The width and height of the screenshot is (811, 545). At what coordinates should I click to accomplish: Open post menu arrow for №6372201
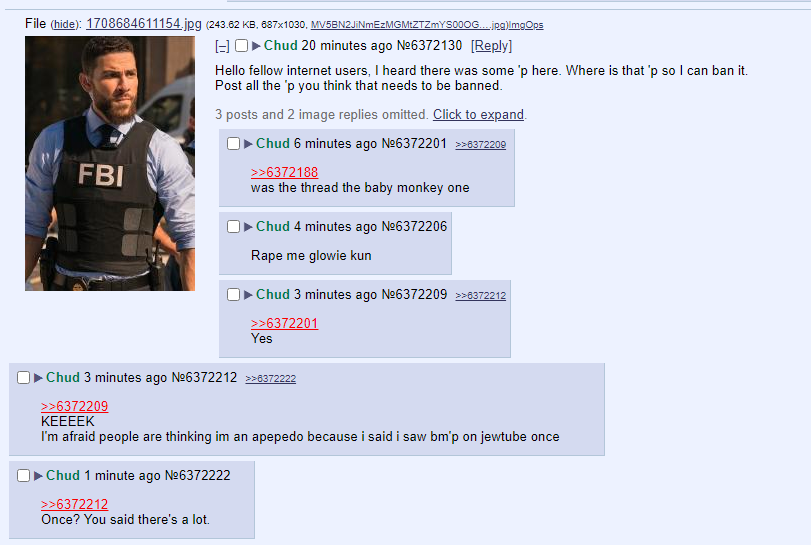click(x=248, y=144)
